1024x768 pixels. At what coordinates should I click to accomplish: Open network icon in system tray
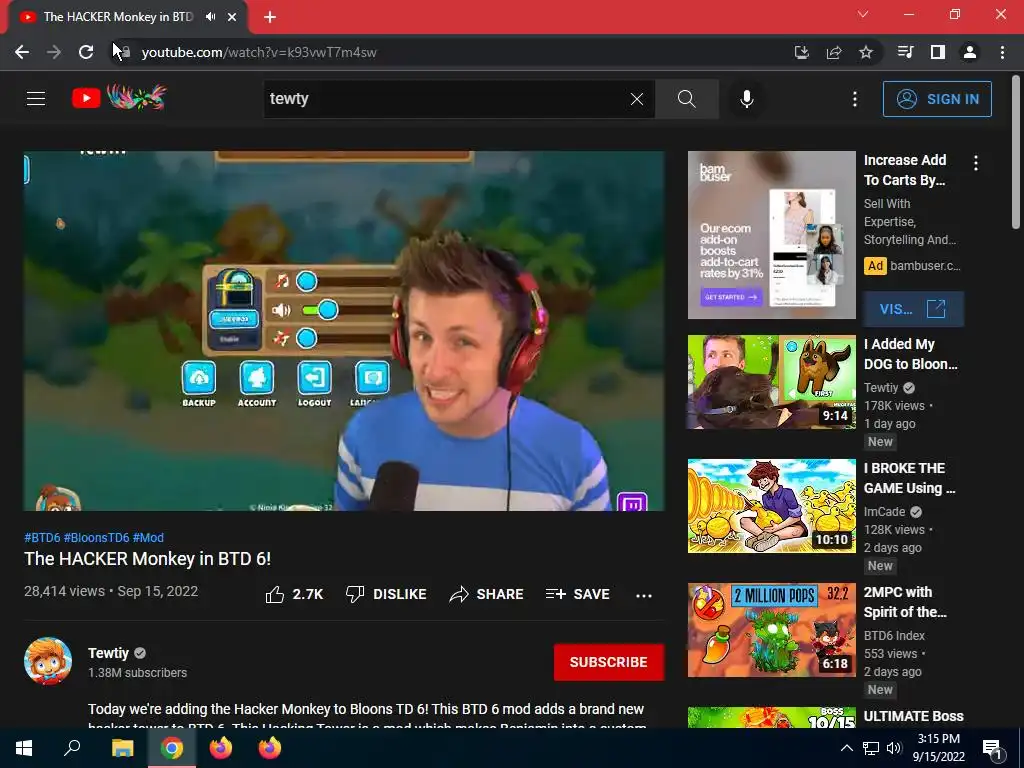871,748
